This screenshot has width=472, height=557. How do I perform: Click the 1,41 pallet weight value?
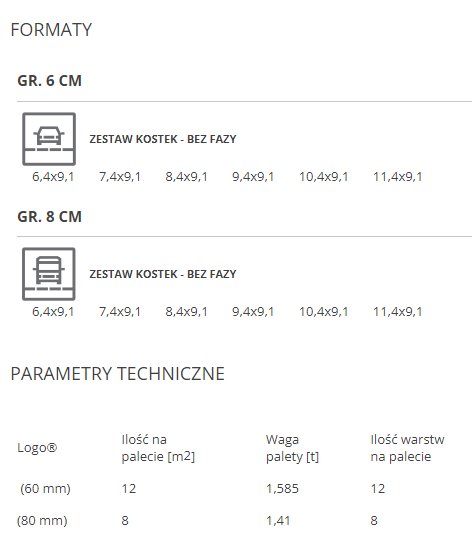278,520
